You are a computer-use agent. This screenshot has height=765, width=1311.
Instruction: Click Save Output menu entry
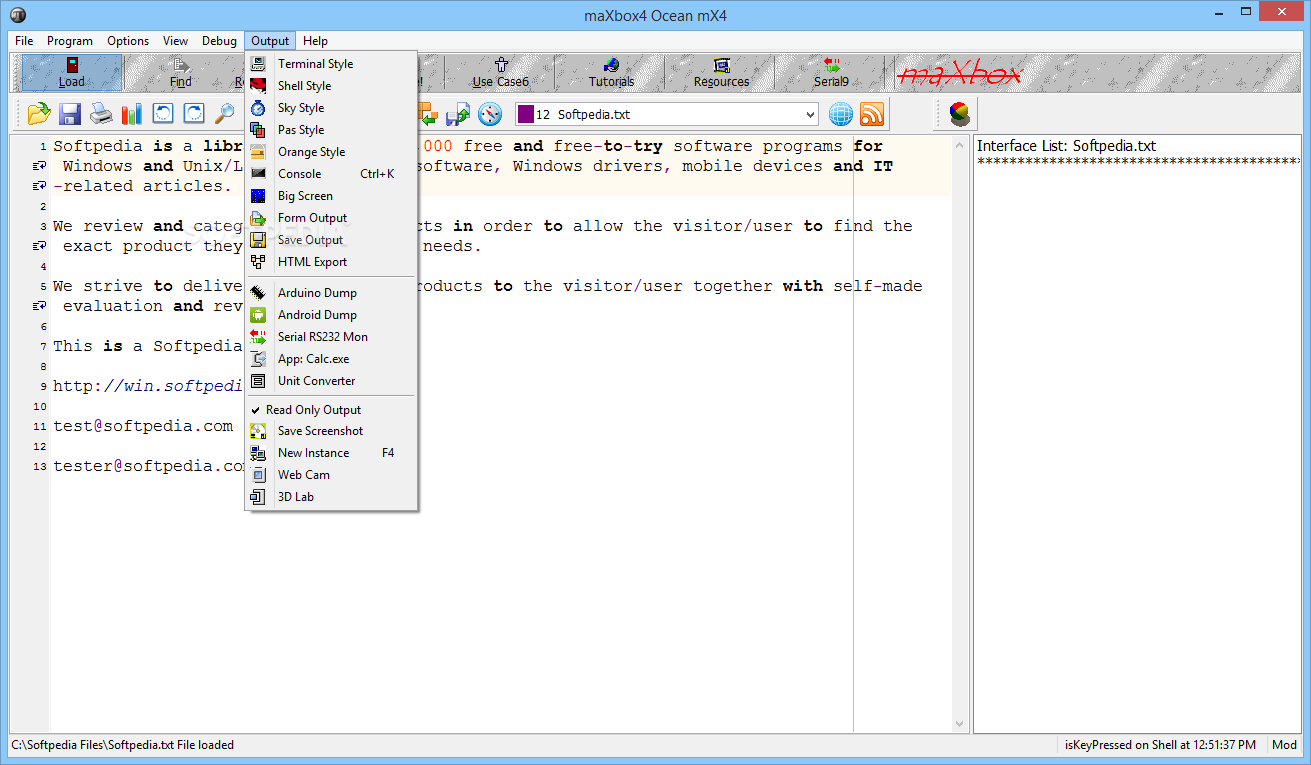(332, 240)
